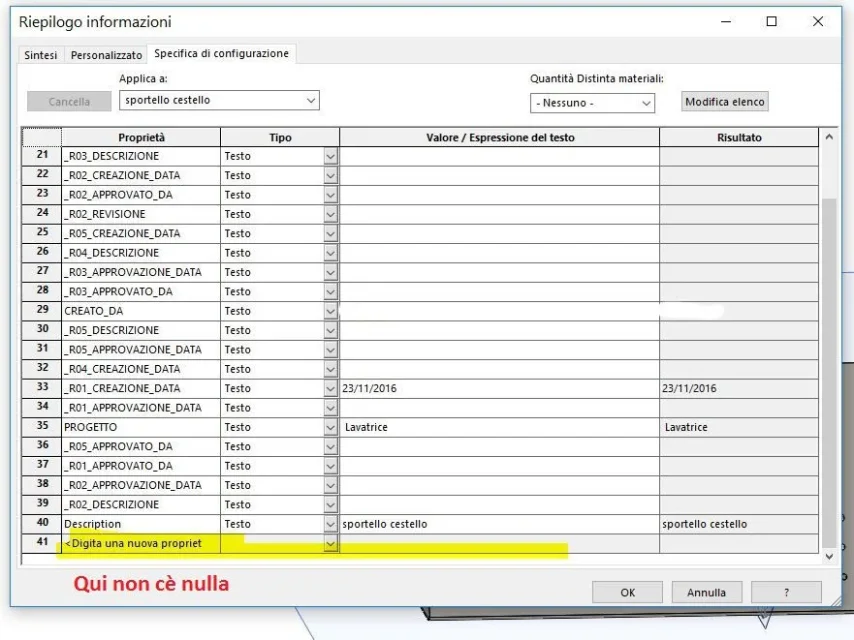This screenshot has width=854, height=640.
Task: Click the 'sportello cestello' value cell in row 40
Action: point(499,524)
